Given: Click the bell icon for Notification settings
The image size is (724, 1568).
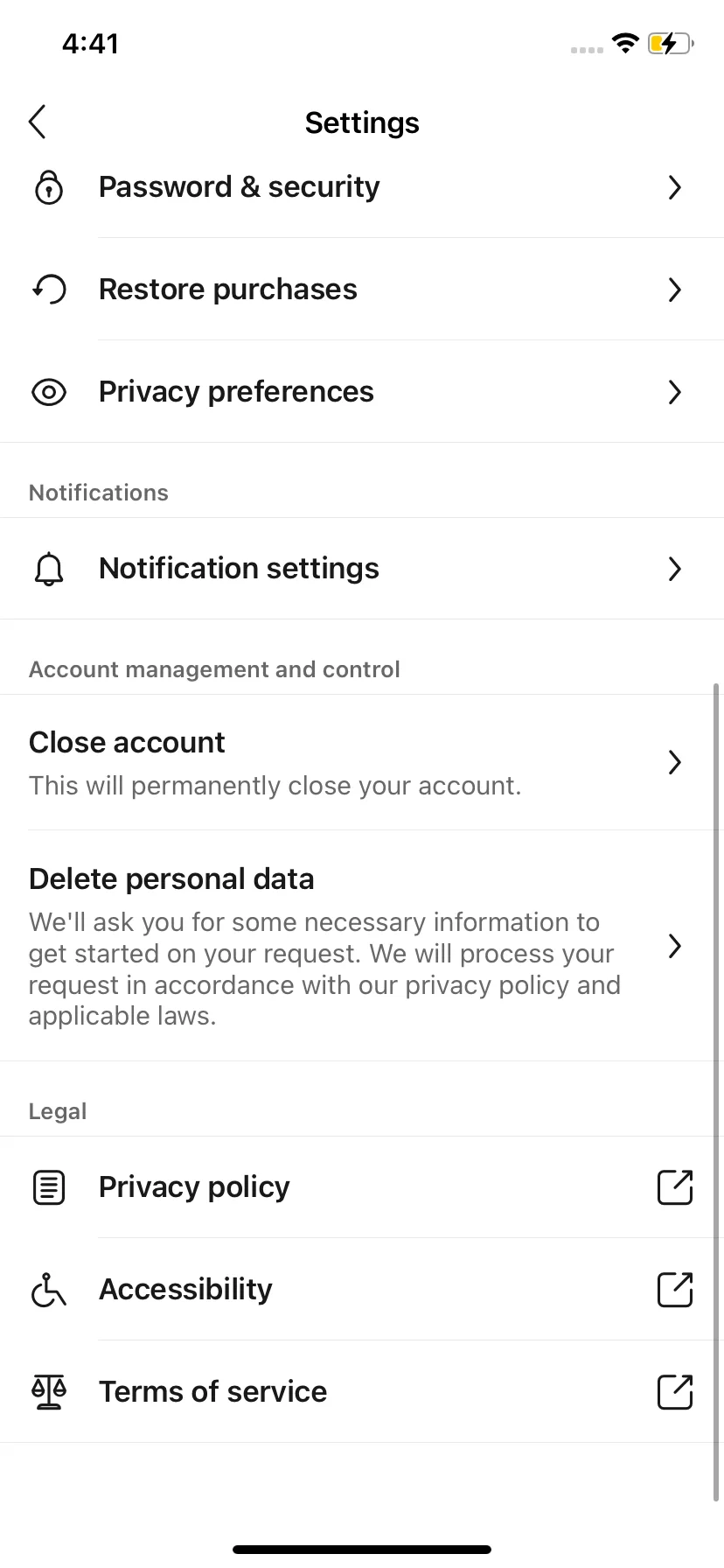Looking at the screenshot, I should coord(49,569).
